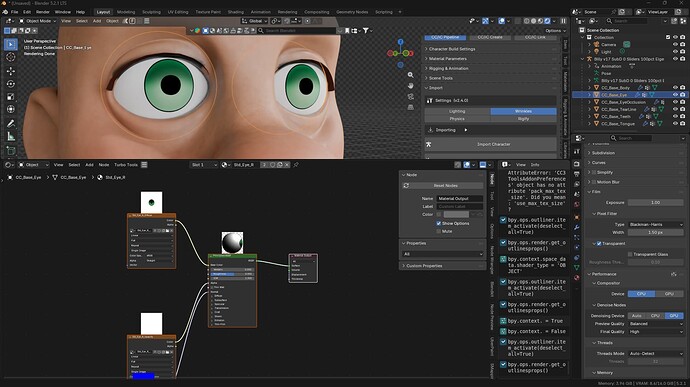Click the Exposure value slider
Viewport: 690px width, 387px height.
656,203
